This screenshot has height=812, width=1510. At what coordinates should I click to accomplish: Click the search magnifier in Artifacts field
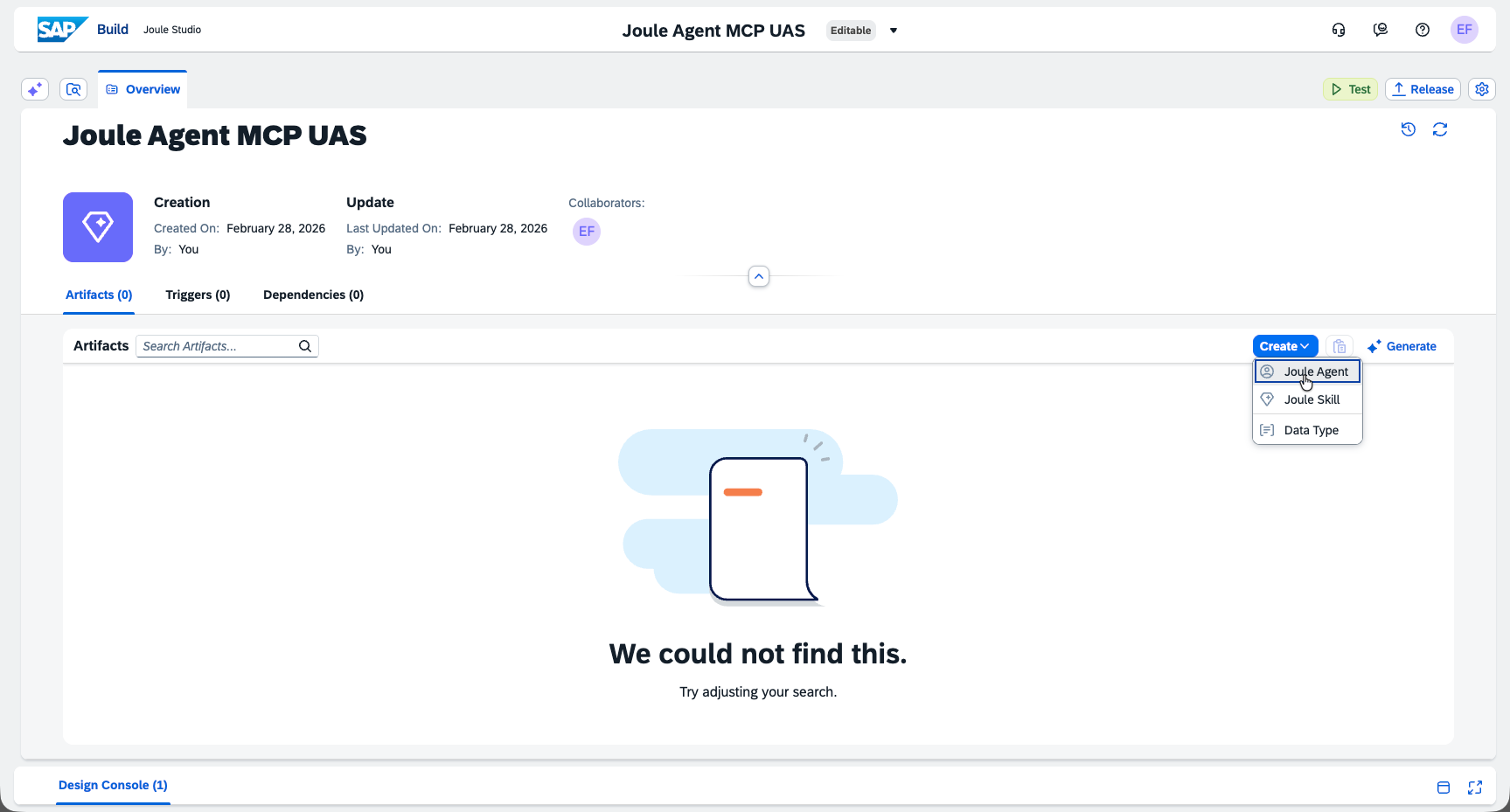305,346
